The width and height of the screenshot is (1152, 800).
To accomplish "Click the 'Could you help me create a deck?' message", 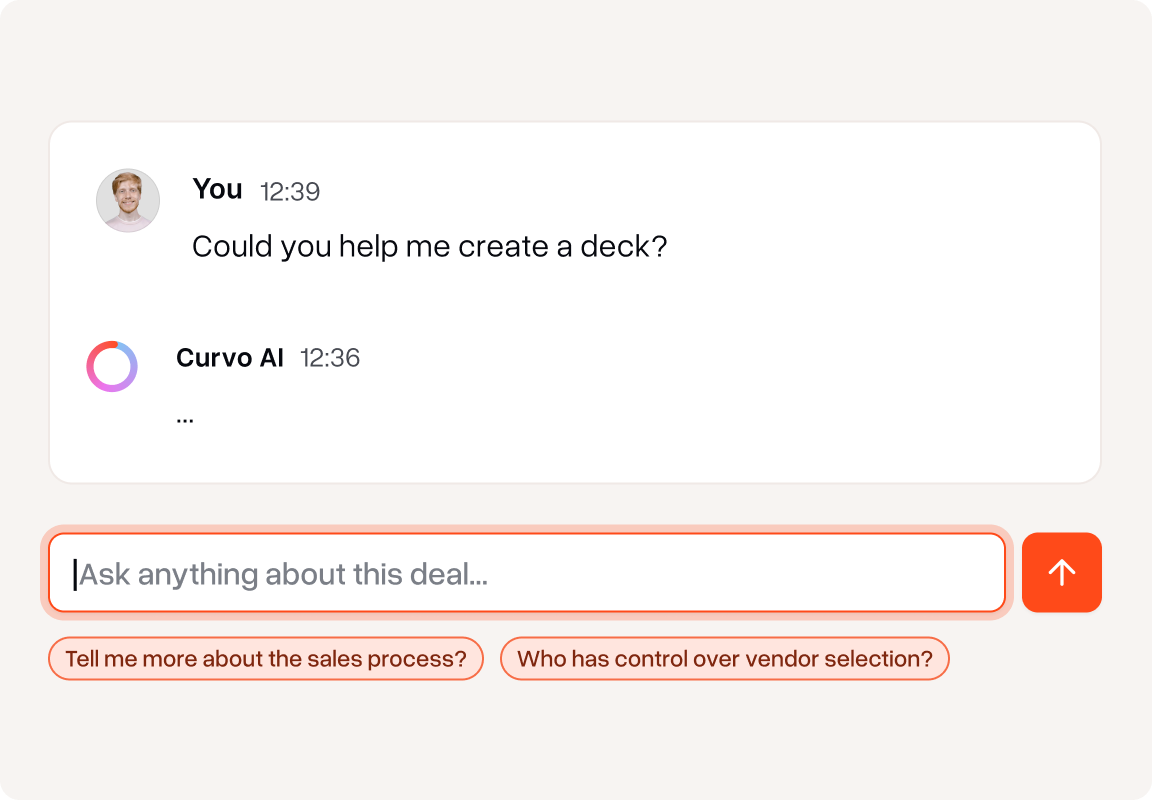I will (429, 246).
